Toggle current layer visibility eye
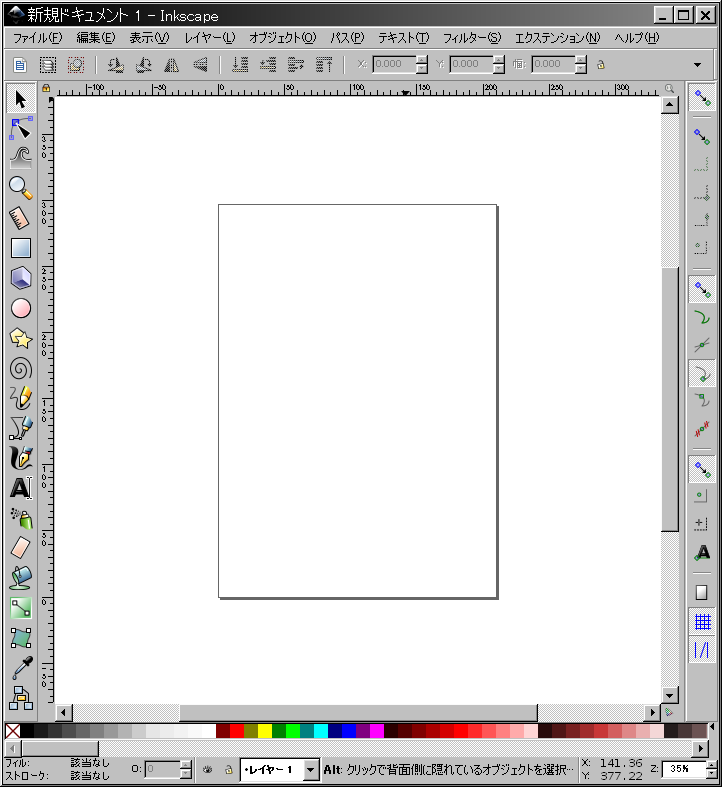 point(207,769)
